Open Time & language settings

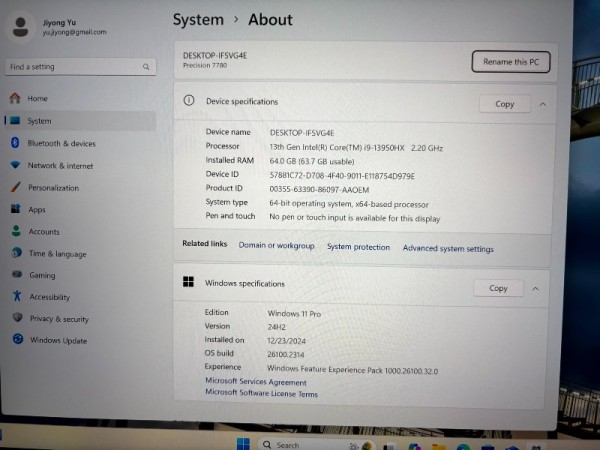[57, 254]
